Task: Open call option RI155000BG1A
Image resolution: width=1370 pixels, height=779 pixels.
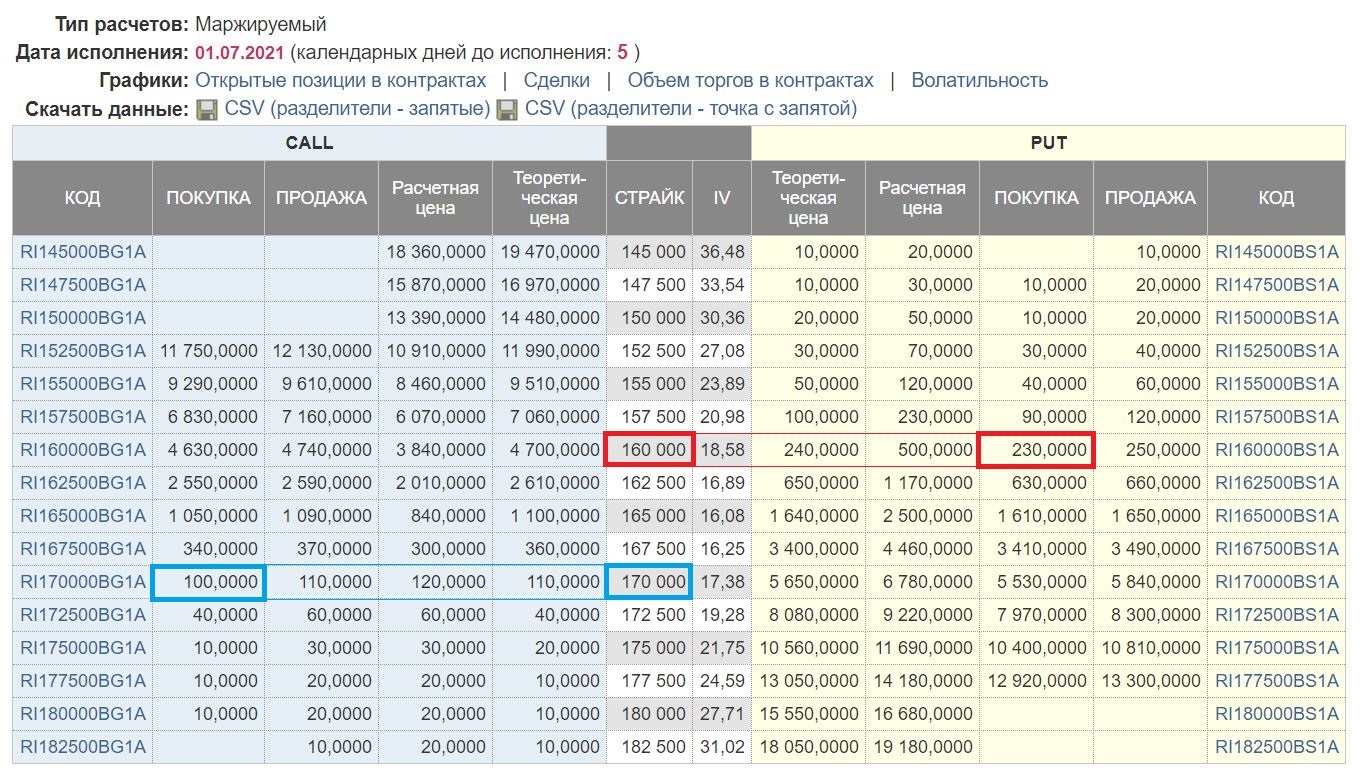Action: 83,384
